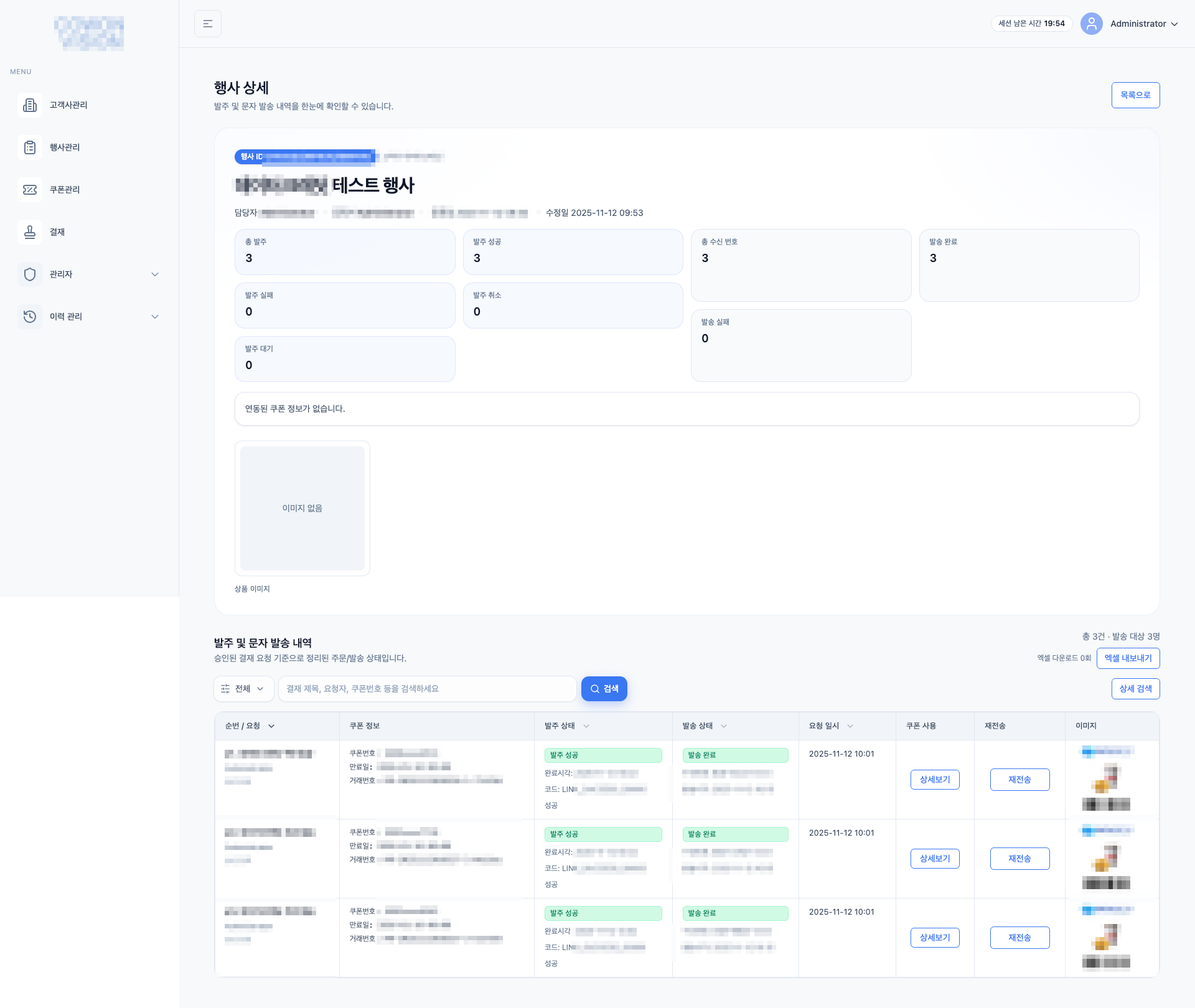Sort by 요청 일시 column header
1195x1008 pixels.
pos(831,726)
